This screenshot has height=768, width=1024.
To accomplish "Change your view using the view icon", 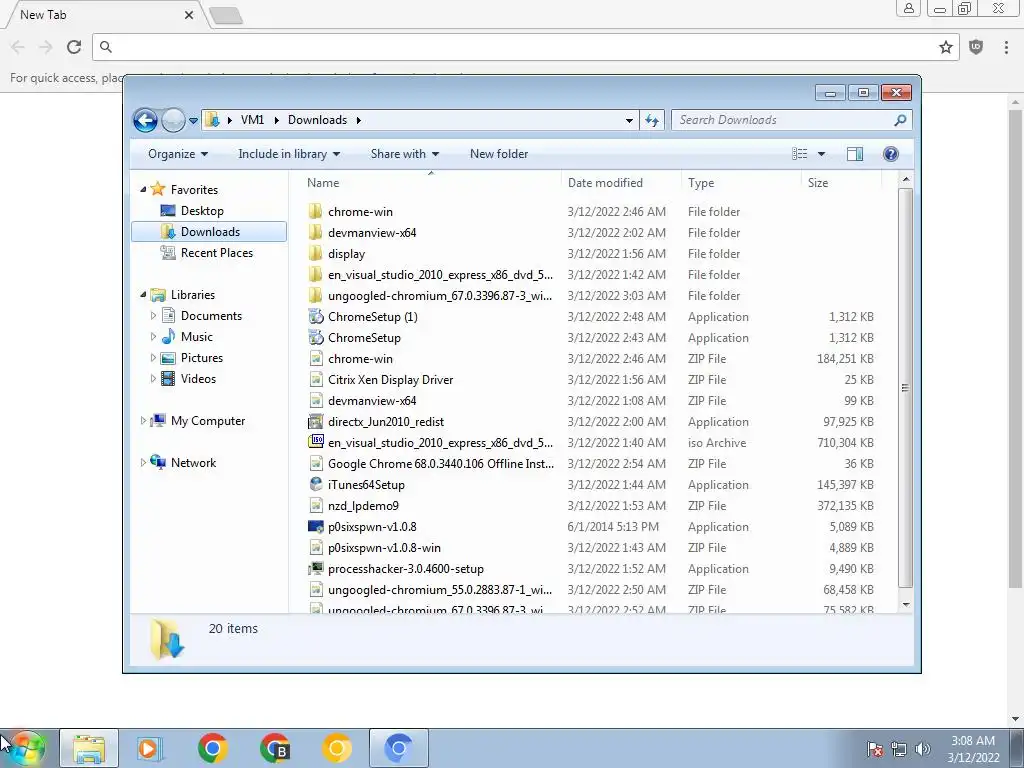I will coord(800,154).
